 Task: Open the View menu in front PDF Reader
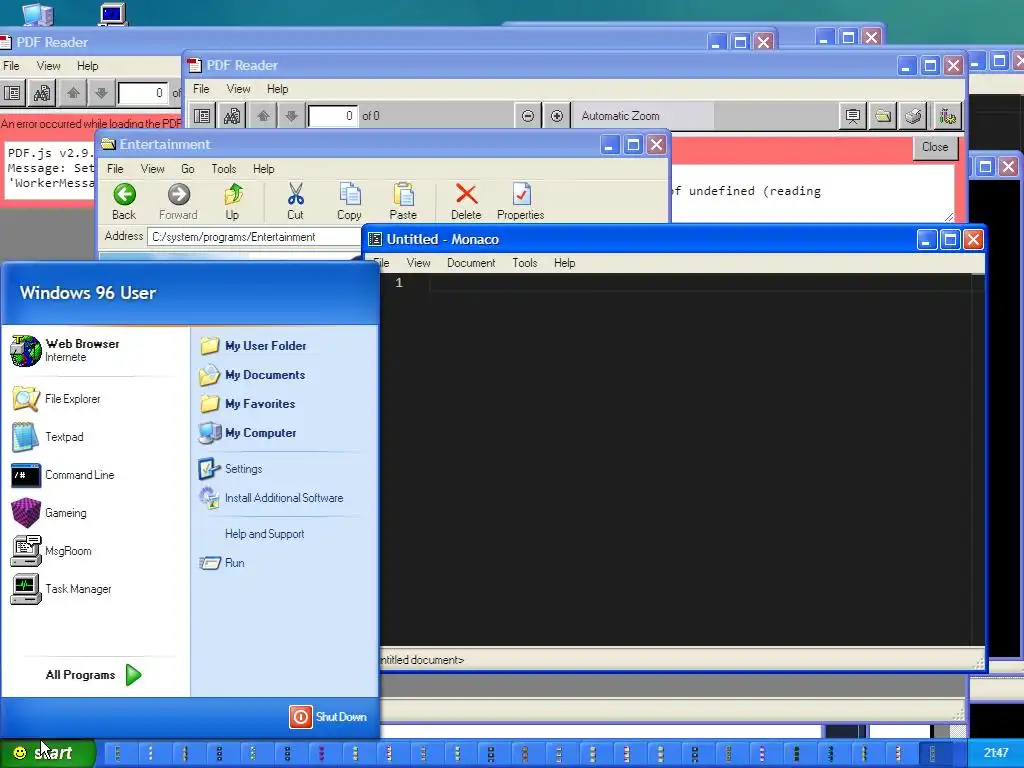pyautogui.click(x=238, y=89)
